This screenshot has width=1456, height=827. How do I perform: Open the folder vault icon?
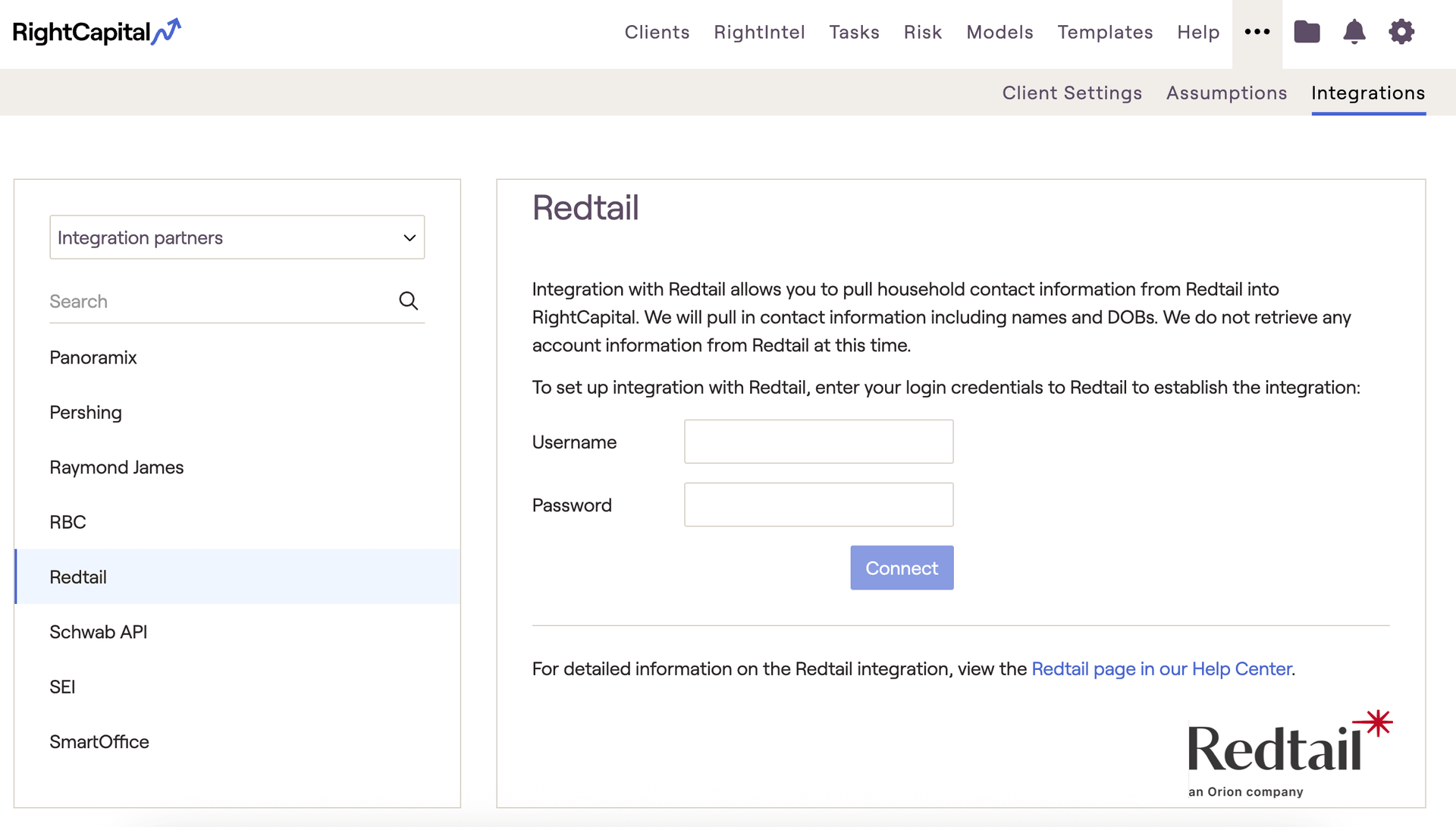coord(1306,32)
